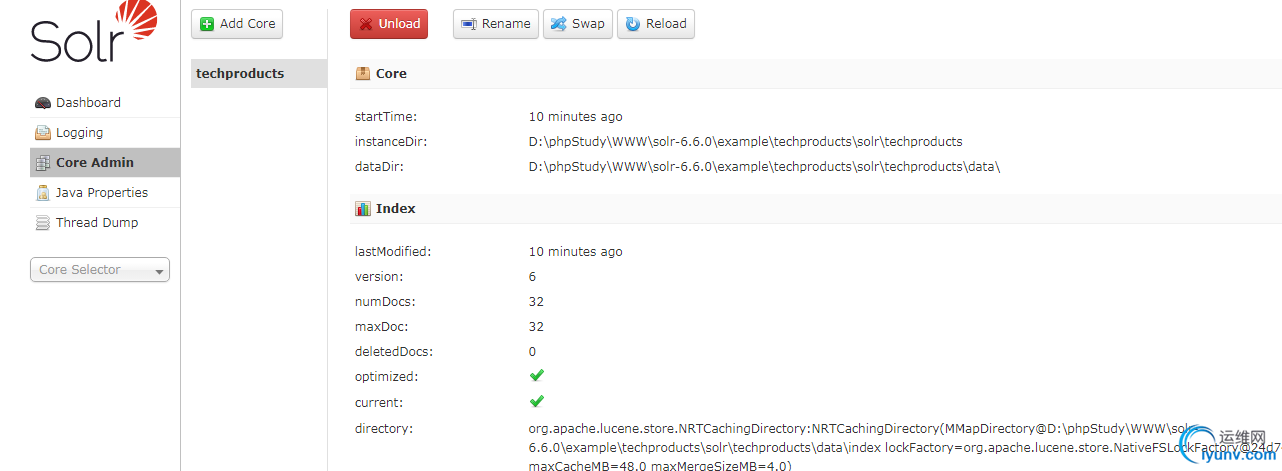The height and width of the screenshot is (471, 1282).
Task: Click the Rename button's icon
Action: point(468,24)
